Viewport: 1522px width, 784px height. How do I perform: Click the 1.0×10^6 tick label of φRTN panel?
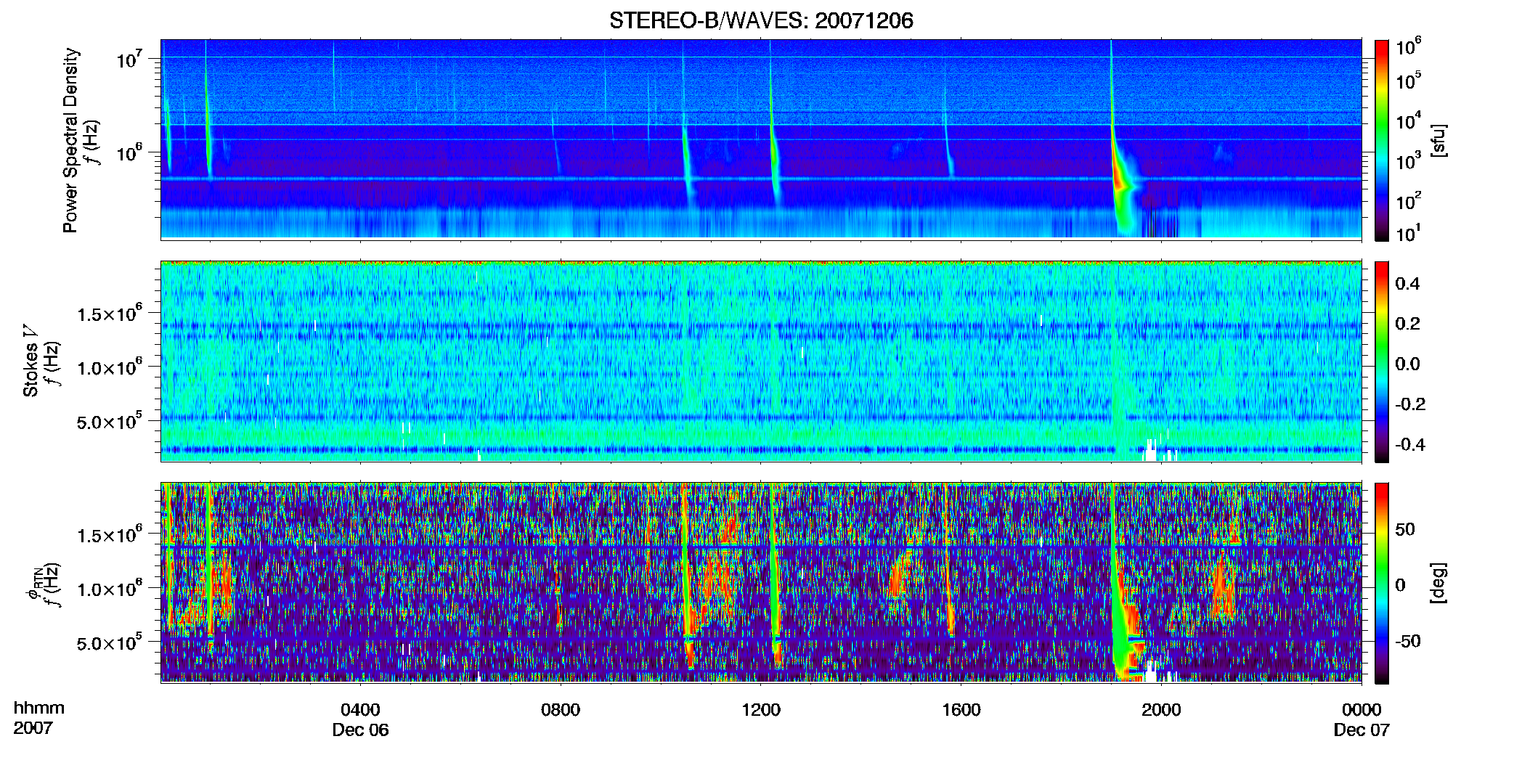110,589
